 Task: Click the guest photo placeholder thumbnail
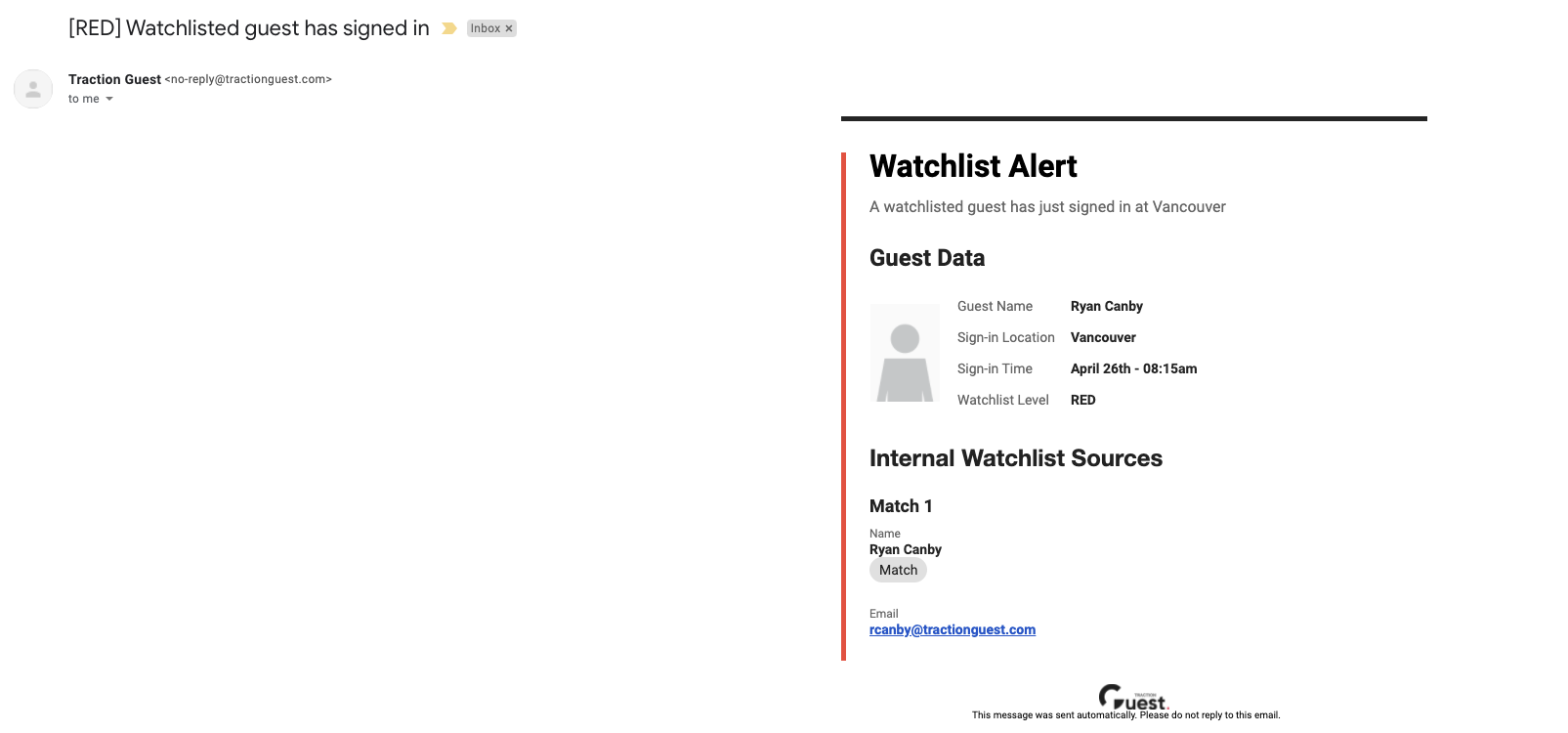point(905,353)
